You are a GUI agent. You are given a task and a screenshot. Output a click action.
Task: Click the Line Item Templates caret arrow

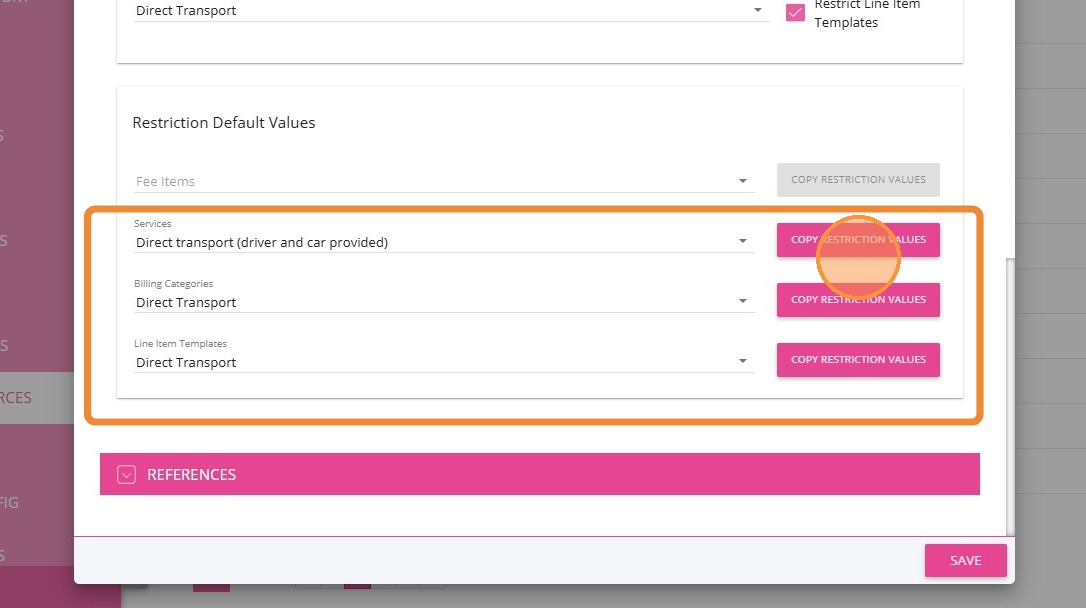(743, 361)
